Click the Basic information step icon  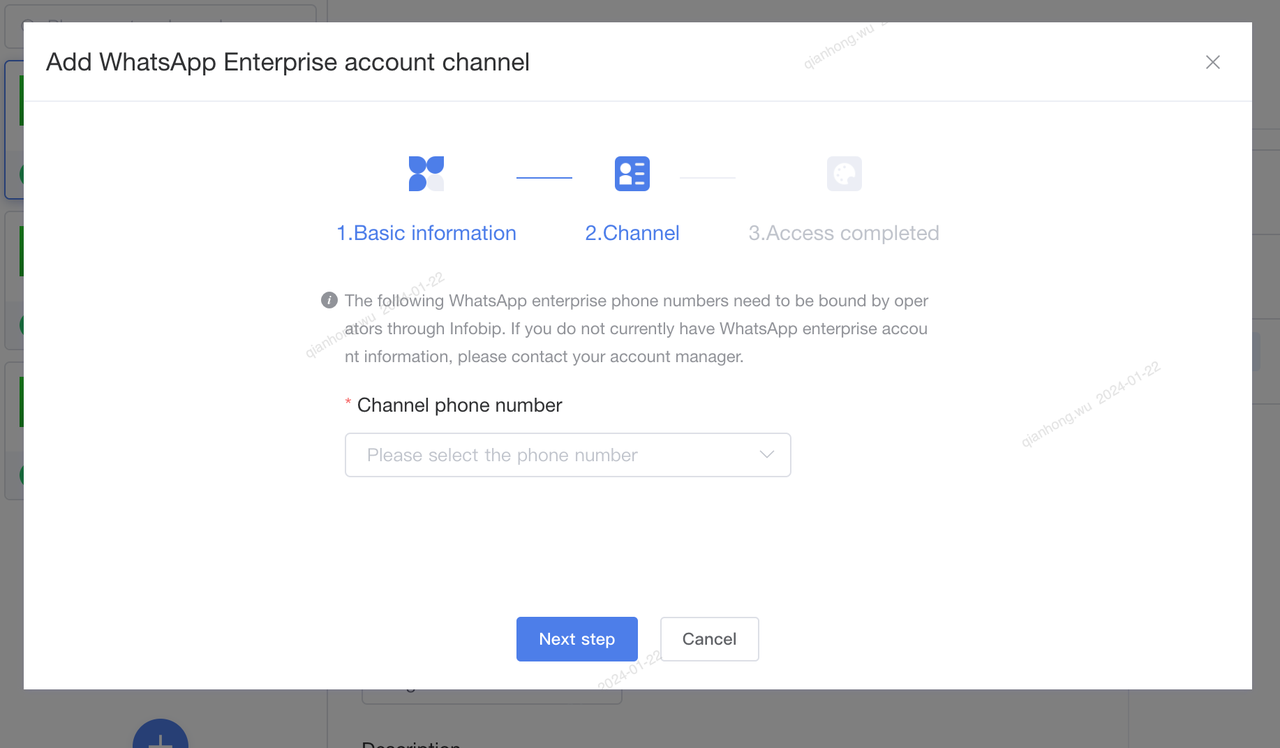(x=426, y=174)
